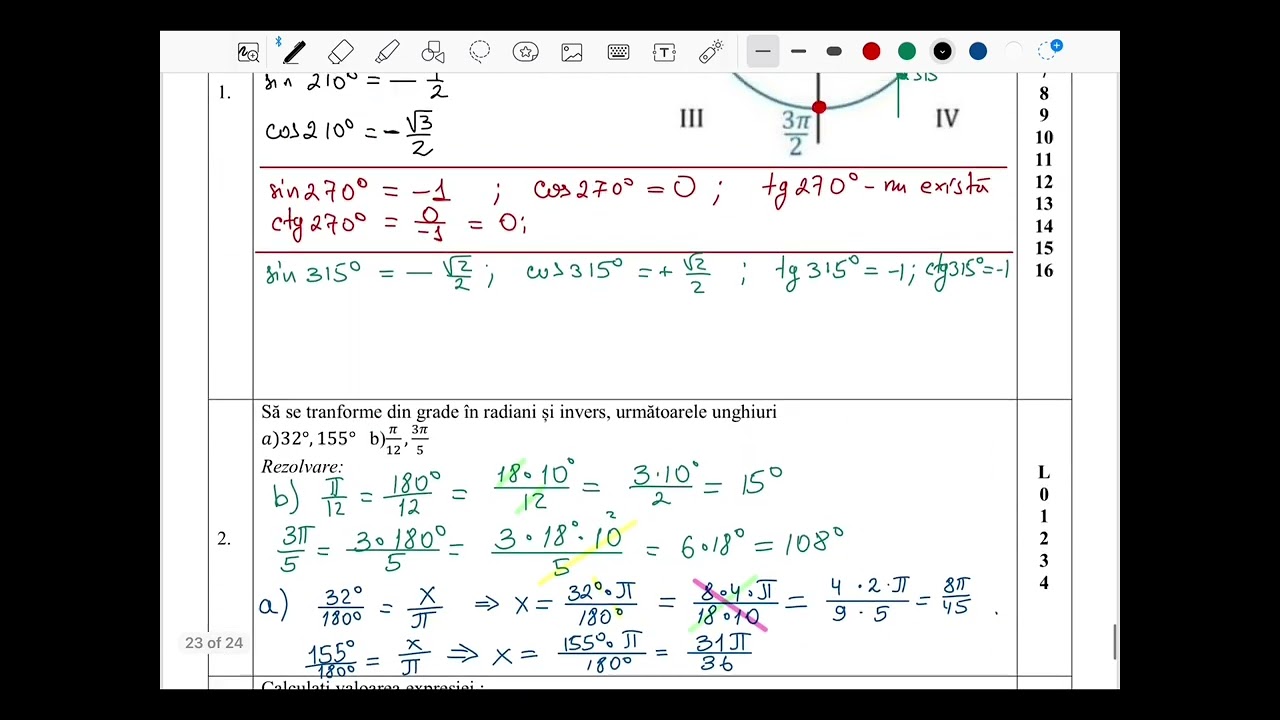Click quadrant label 'IV'
Image resolution: width=1280 pixels, height=720 pixels.
point(947,119)
